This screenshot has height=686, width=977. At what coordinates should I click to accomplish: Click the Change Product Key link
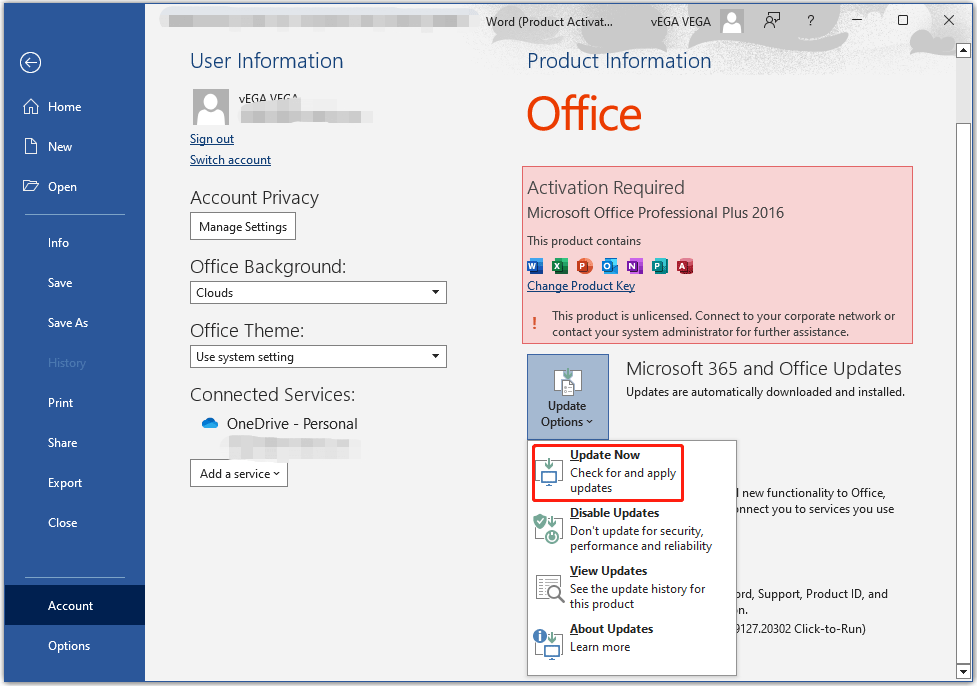[x=581, y=285]
